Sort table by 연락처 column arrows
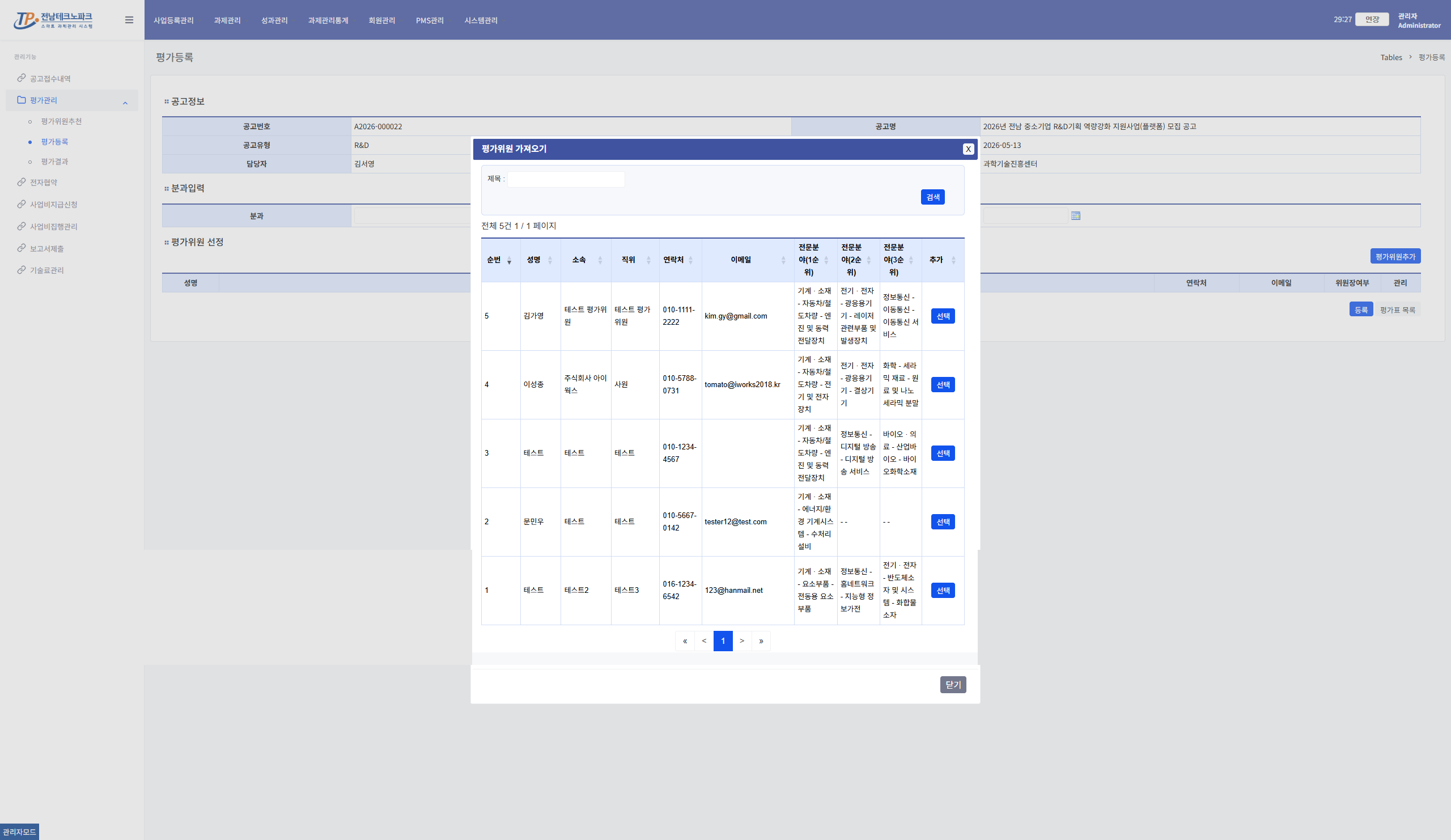Viewport: 1451px width, 840px height. 690,260
